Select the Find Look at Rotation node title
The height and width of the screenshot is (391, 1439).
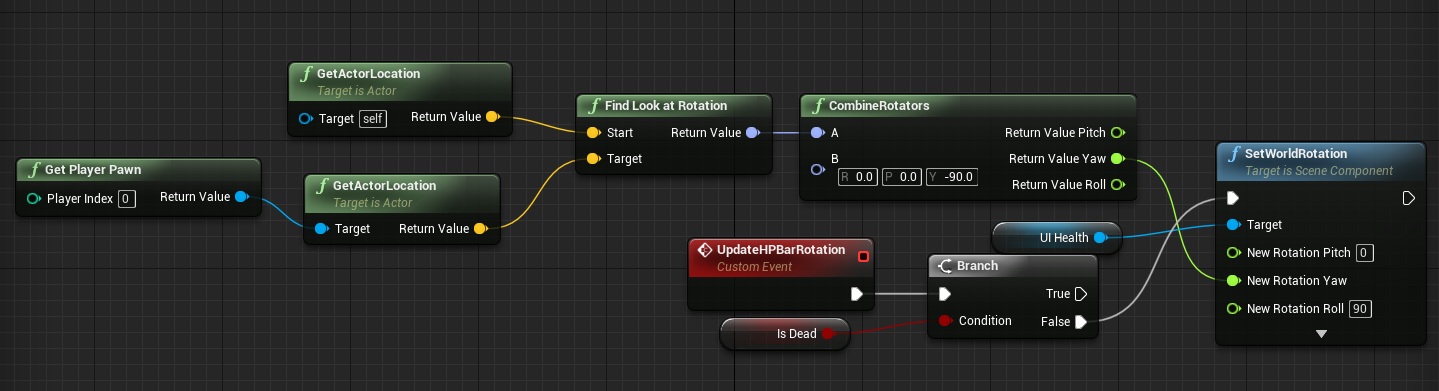666,105
